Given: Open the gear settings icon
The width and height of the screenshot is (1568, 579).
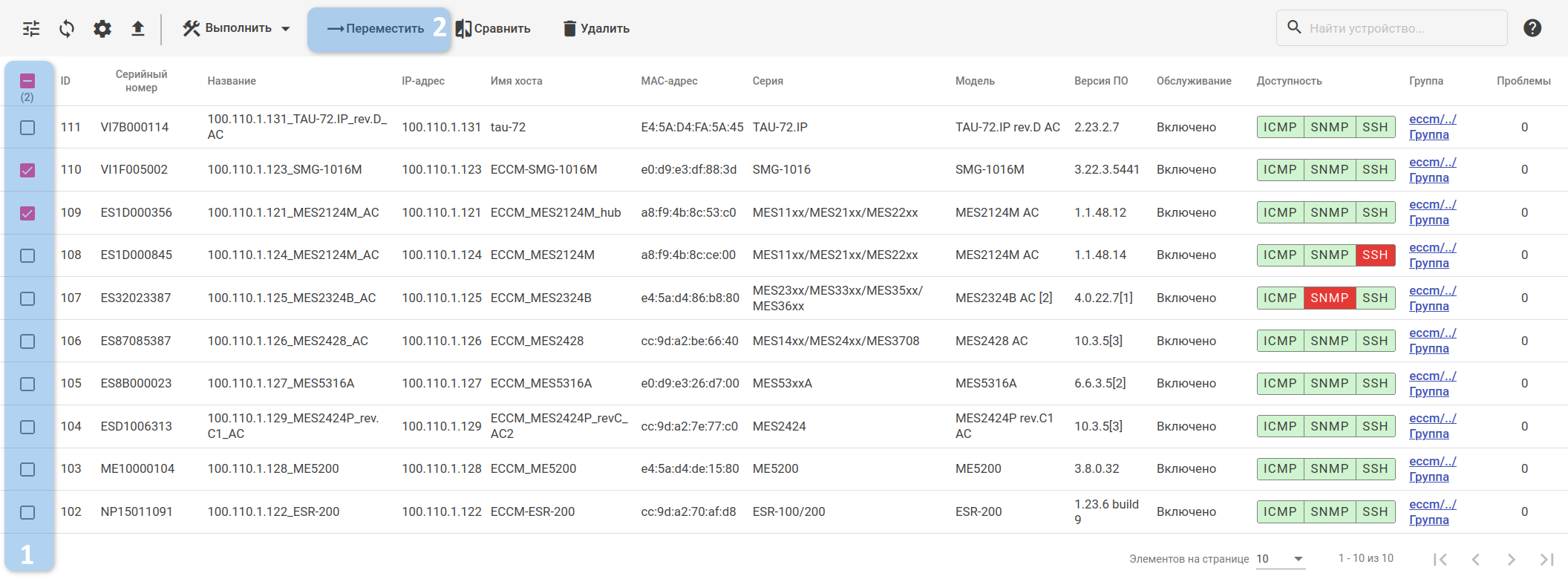Looking at the screenshot, I should point(102,29).
